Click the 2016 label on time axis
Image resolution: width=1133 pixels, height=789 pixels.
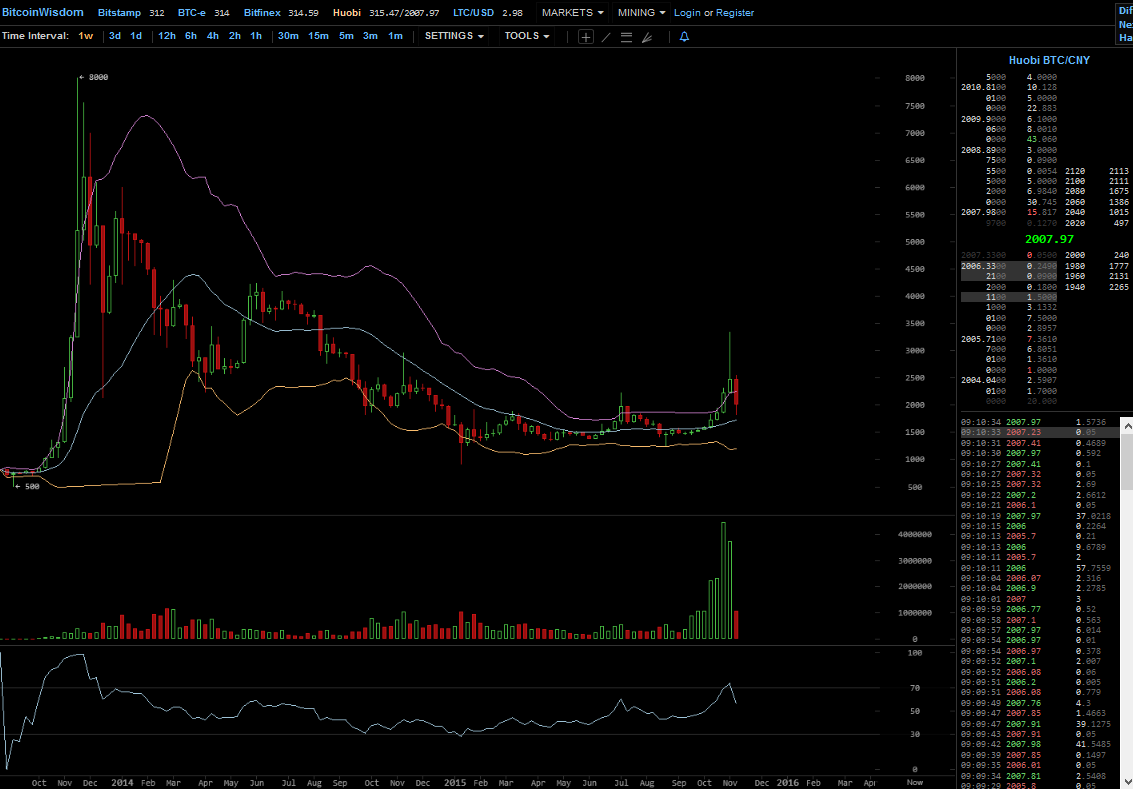787,782
